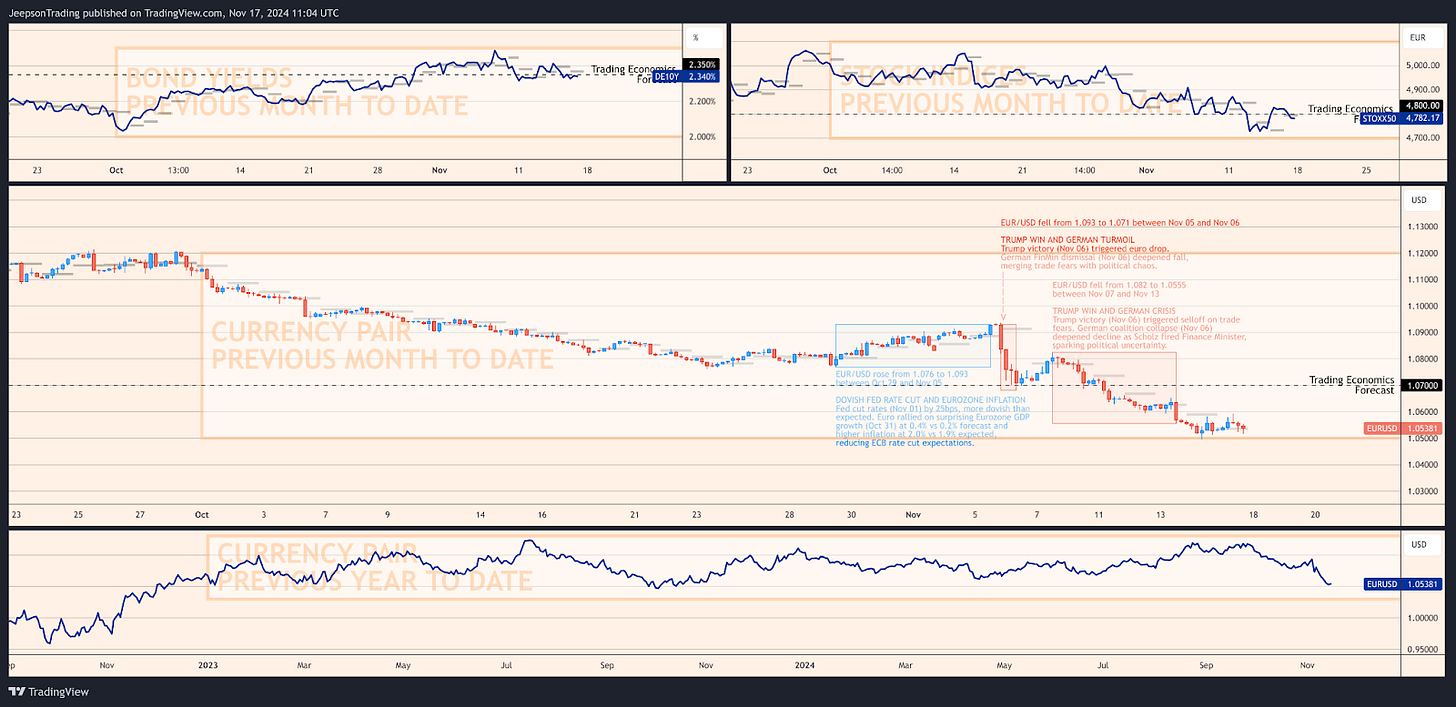The width and height of the screenshot is (1456, 707).
Task: Click the 2.350% forecast label in bond yields pane
Action: coord(703,65)
